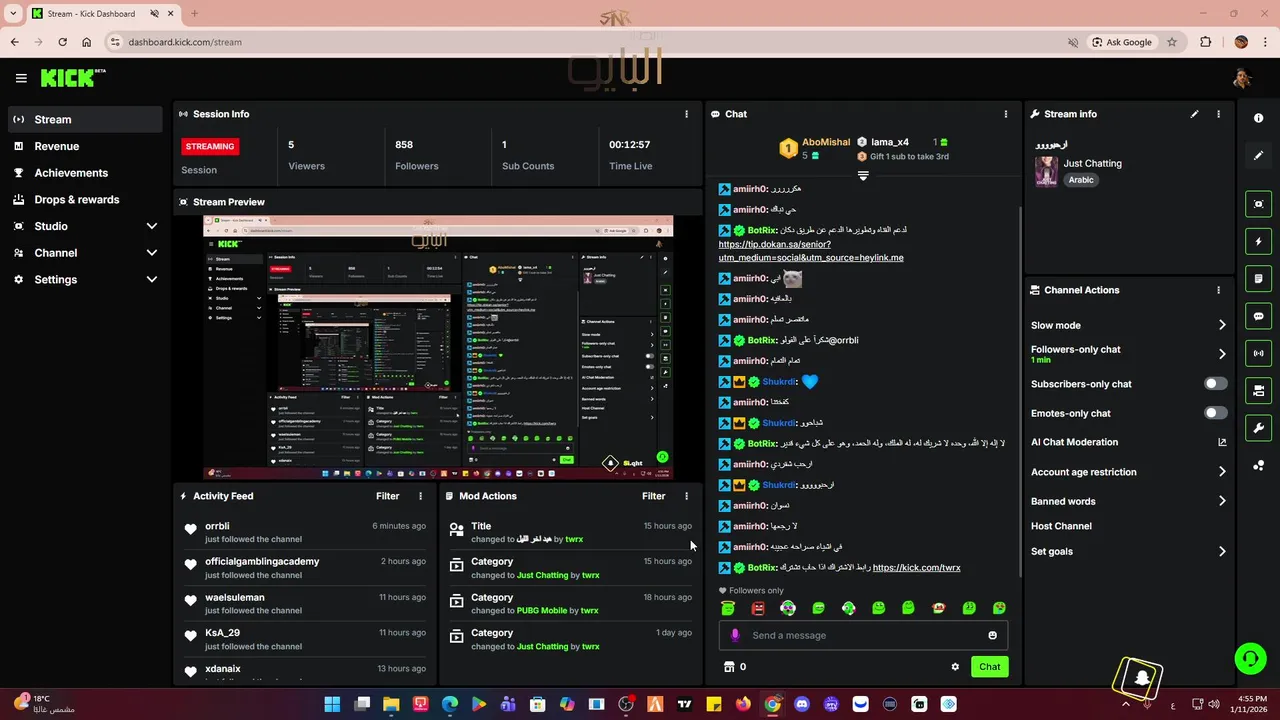Open Discord from the taskbar
Screen dimensions: 1280x720
801,704
